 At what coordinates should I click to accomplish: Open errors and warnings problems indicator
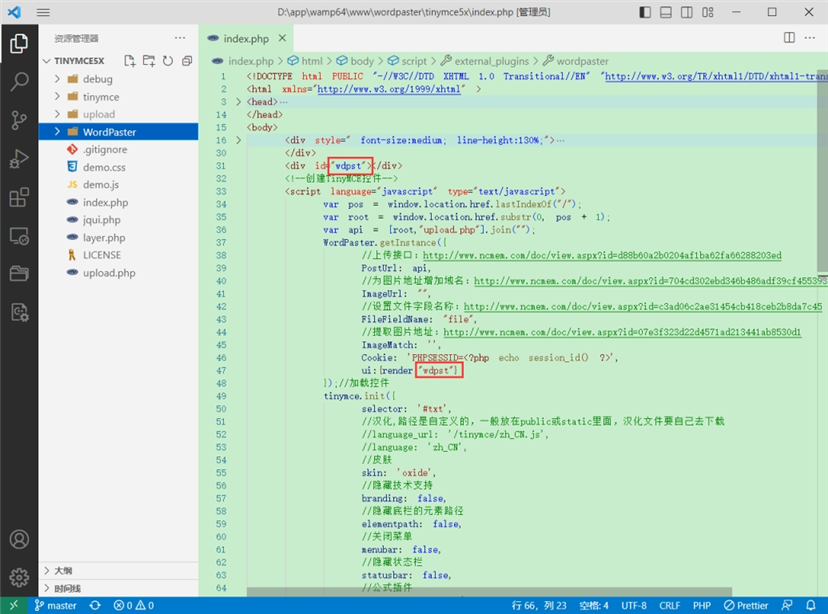(x=134, y=605)
